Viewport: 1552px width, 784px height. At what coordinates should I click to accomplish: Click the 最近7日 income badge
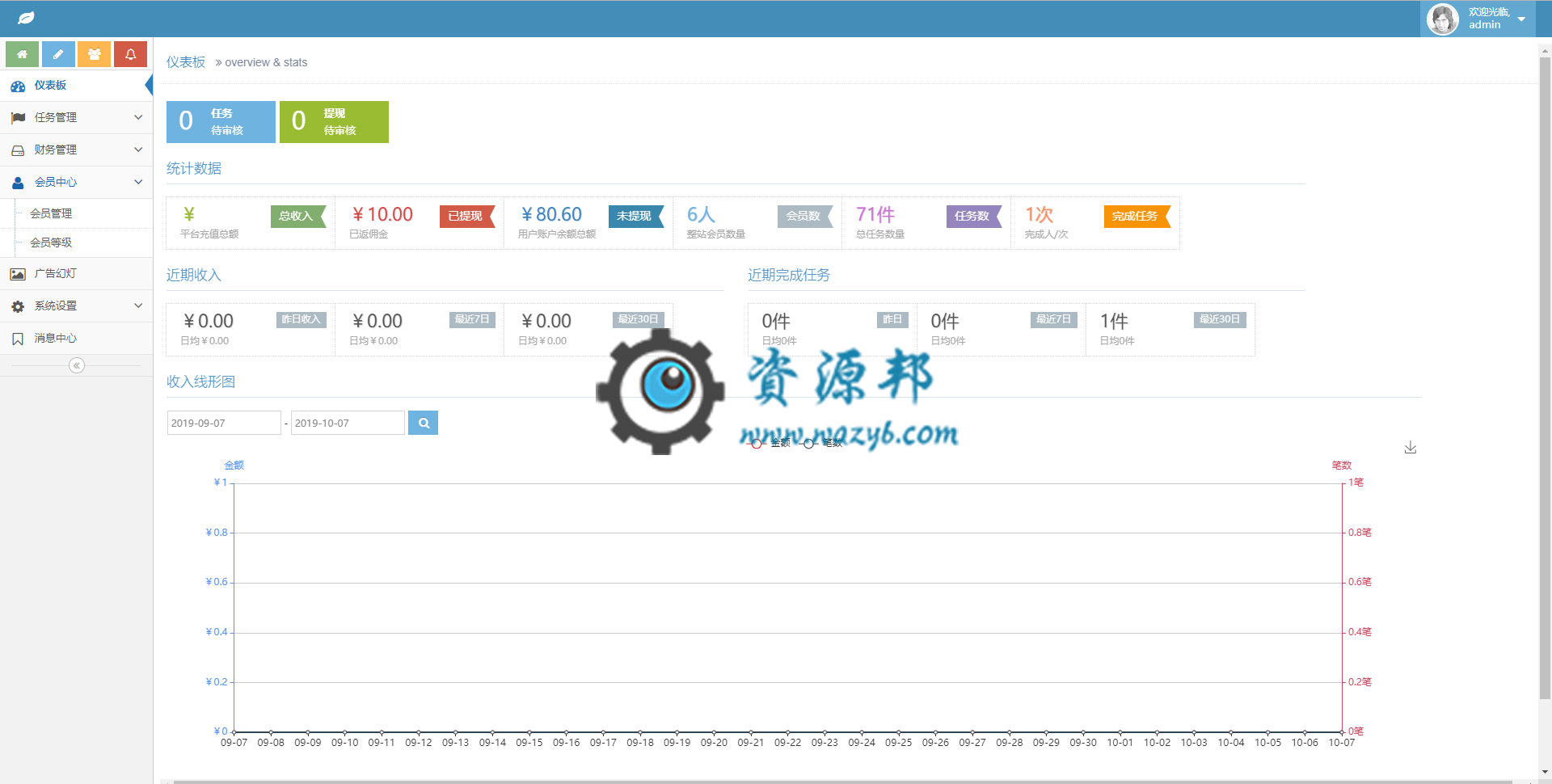tap(472, 319)
